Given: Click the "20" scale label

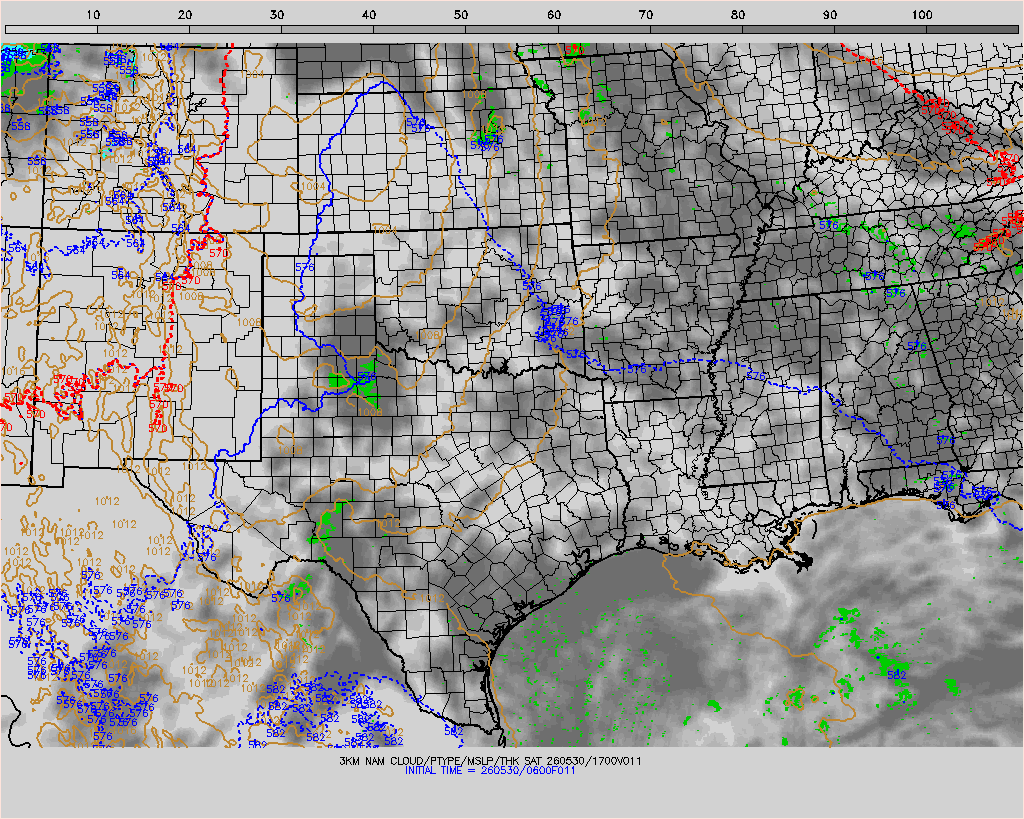Looking at the screenshot, I should 185,14.
